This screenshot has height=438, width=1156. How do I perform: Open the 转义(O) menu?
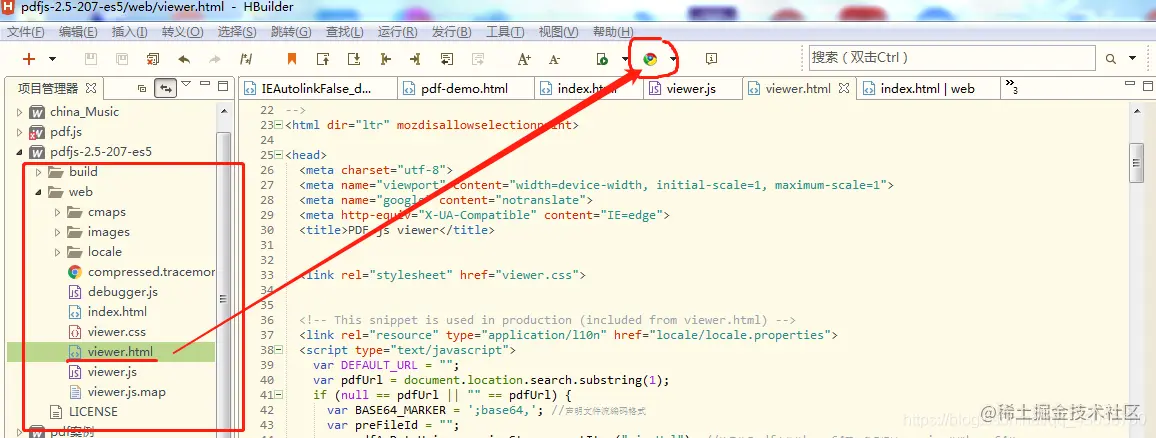[x=182, y=32]
